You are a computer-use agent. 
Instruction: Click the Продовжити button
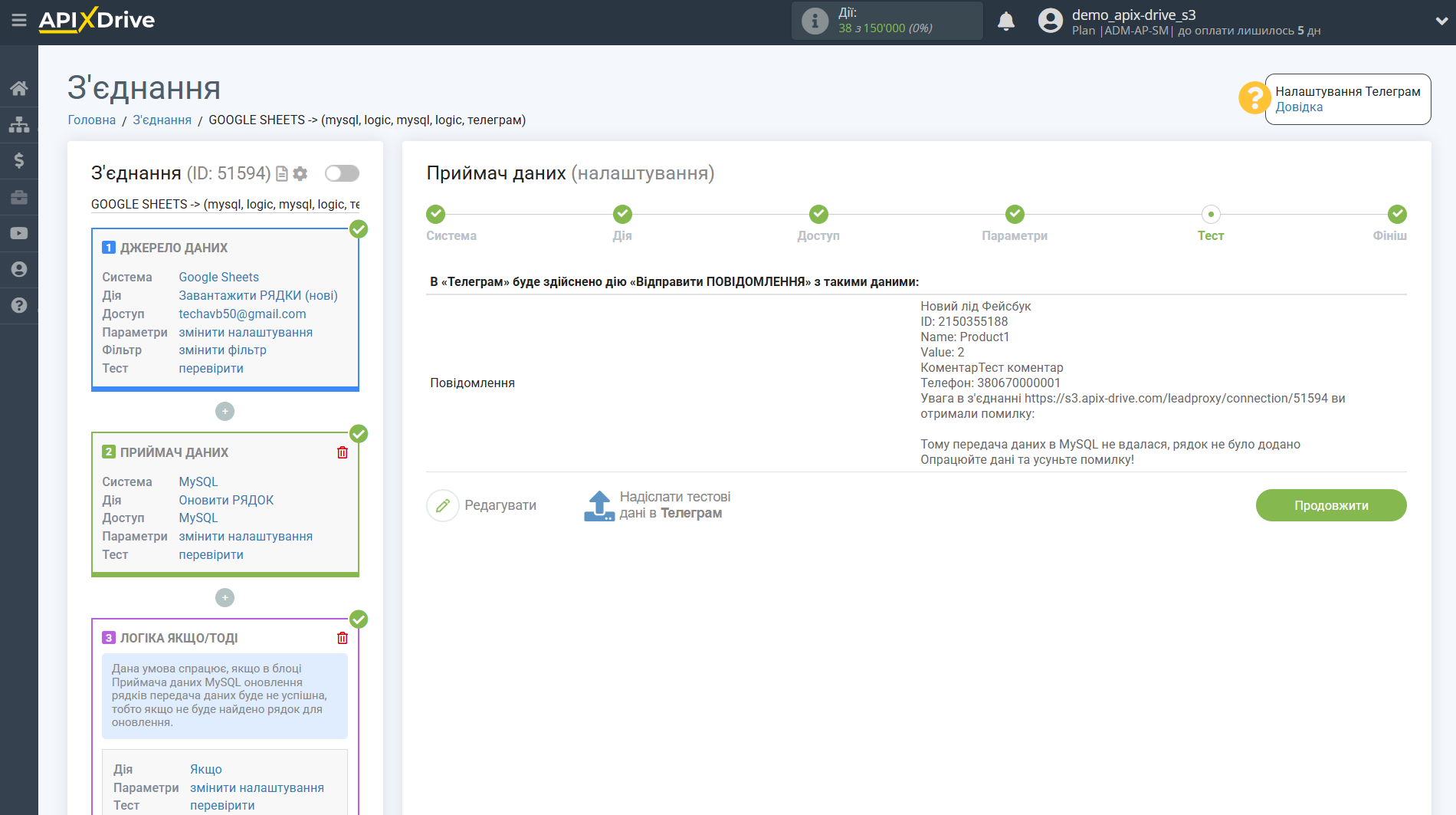(1331, 505)
